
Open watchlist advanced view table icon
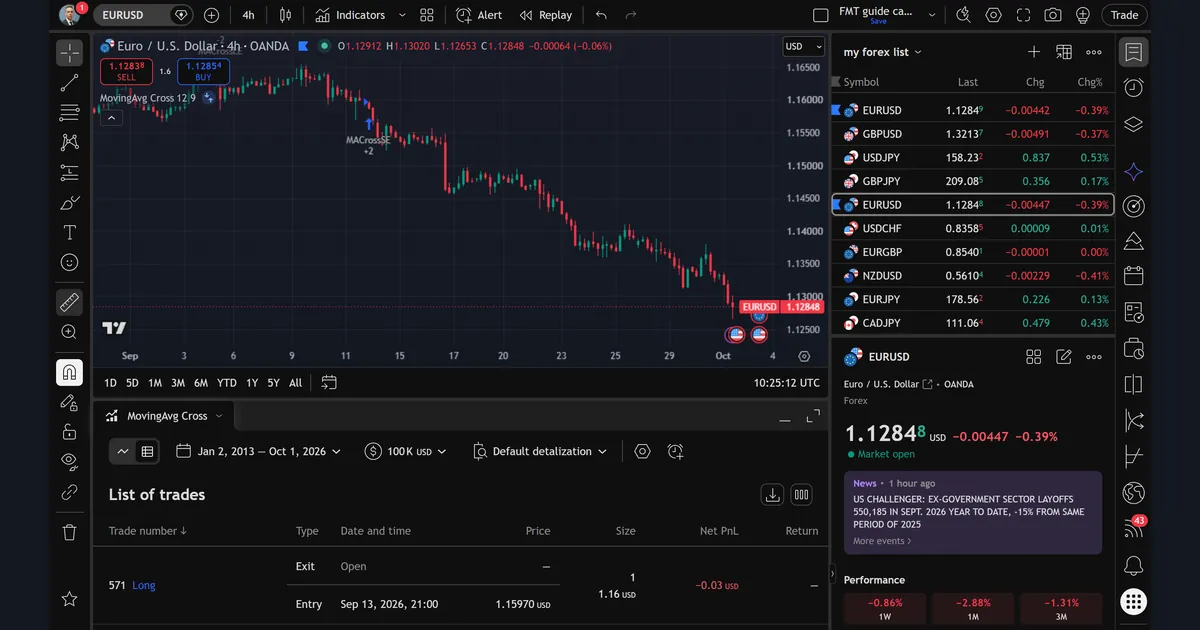click(x=1064, y=52)
